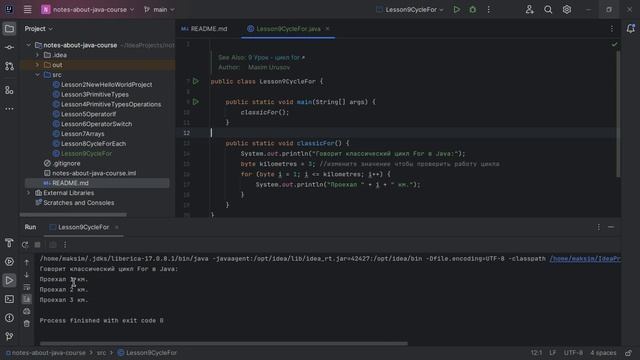Open Lesson7Arrays in project tree
Image resolution: width=640 pixels, height=360 pixels.
coord(82,134)
